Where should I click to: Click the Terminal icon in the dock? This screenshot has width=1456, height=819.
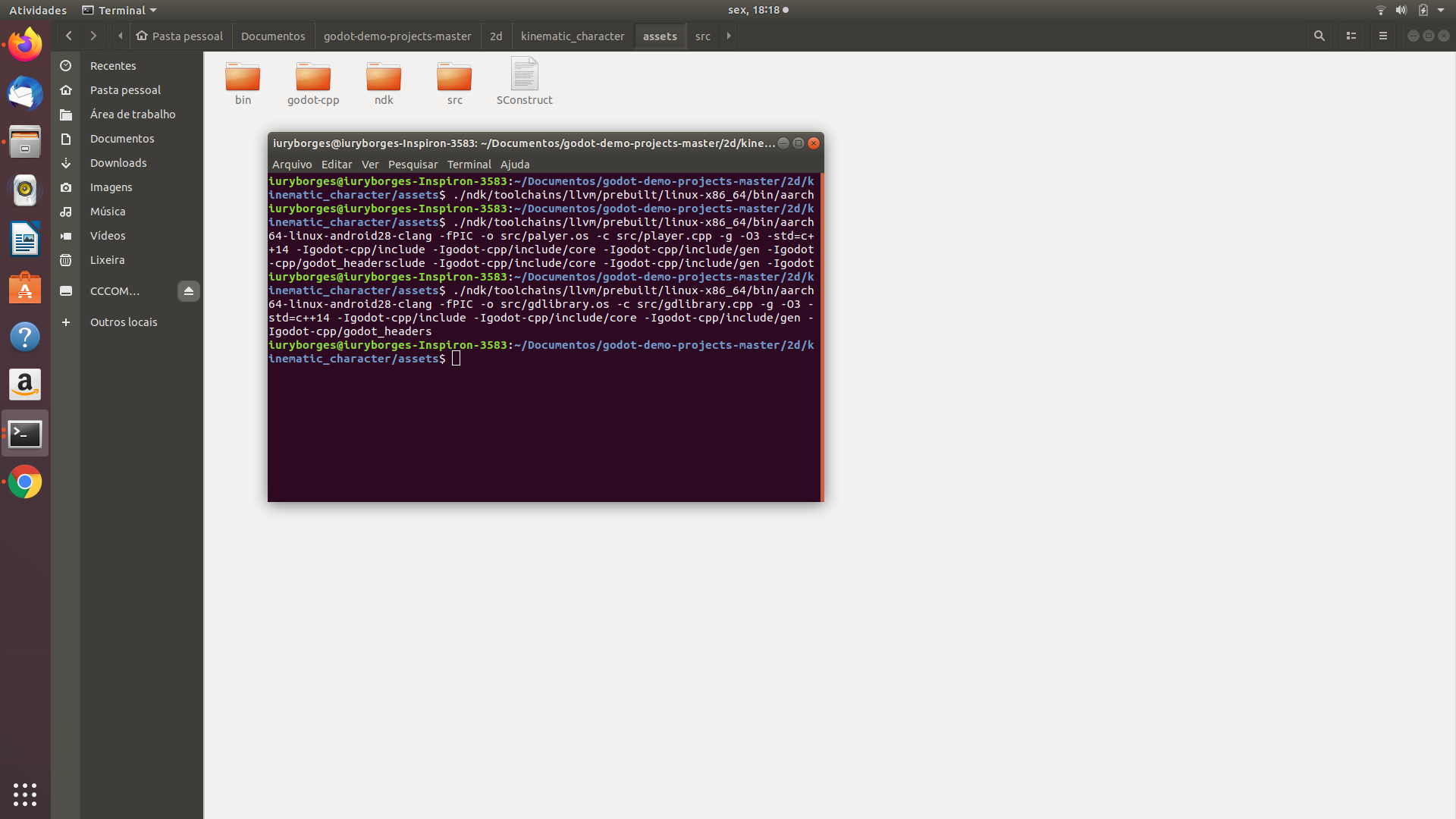(25, 434)
